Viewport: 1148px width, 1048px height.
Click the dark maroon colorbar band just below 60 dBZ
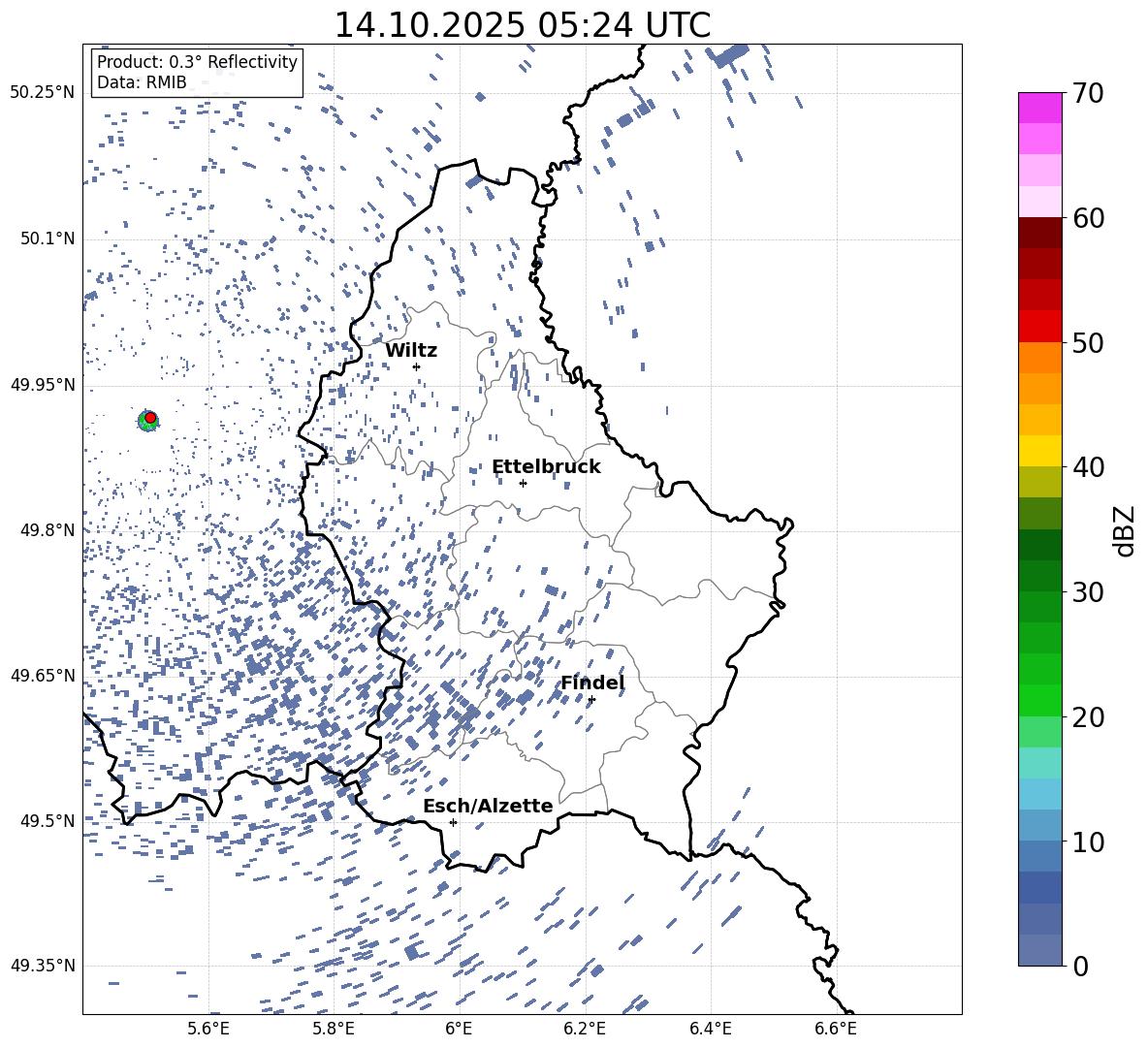[x=1039, y=233]
